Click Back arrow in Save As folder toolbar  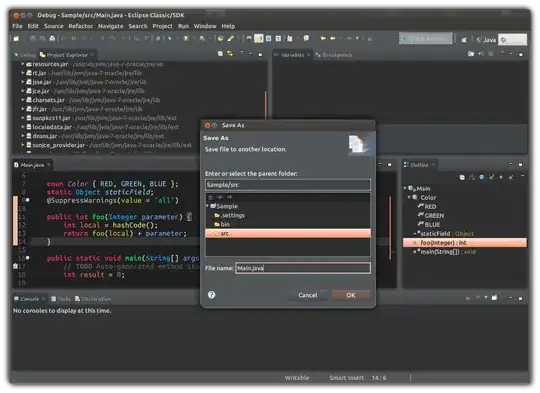tap(220, 197)
